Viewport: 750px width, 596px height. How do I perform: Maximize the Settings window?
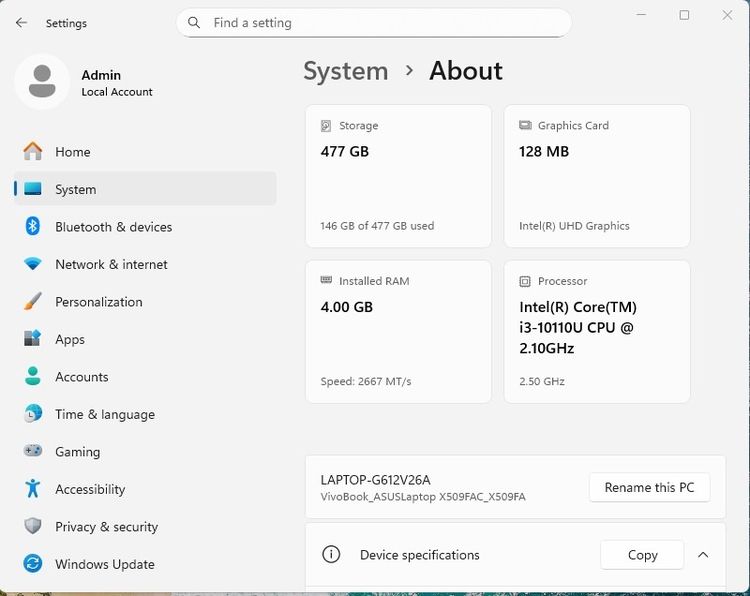(x=684, y=15)
